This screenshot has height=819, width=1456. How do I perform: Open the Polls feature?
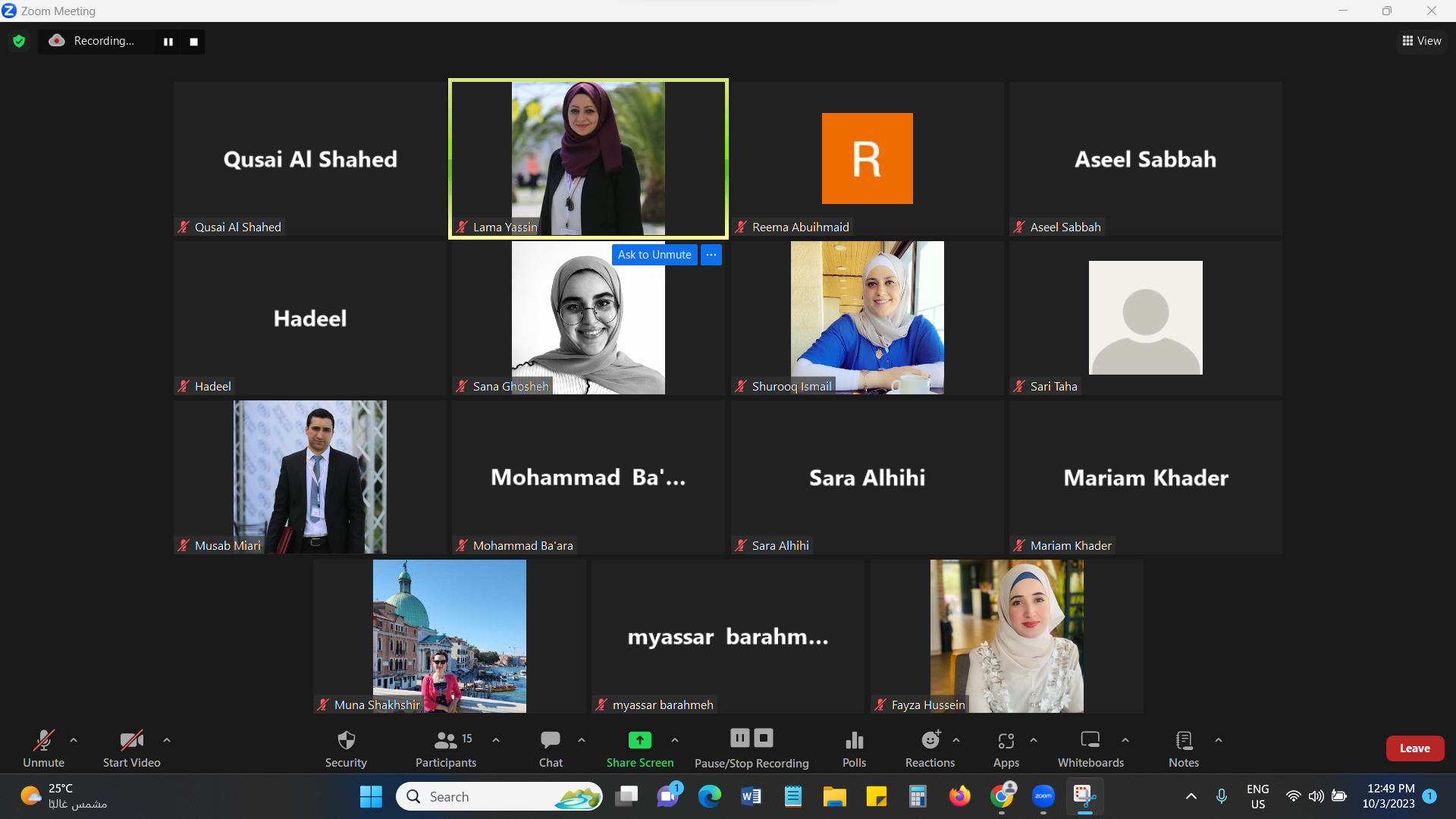[x=854, y=748]
